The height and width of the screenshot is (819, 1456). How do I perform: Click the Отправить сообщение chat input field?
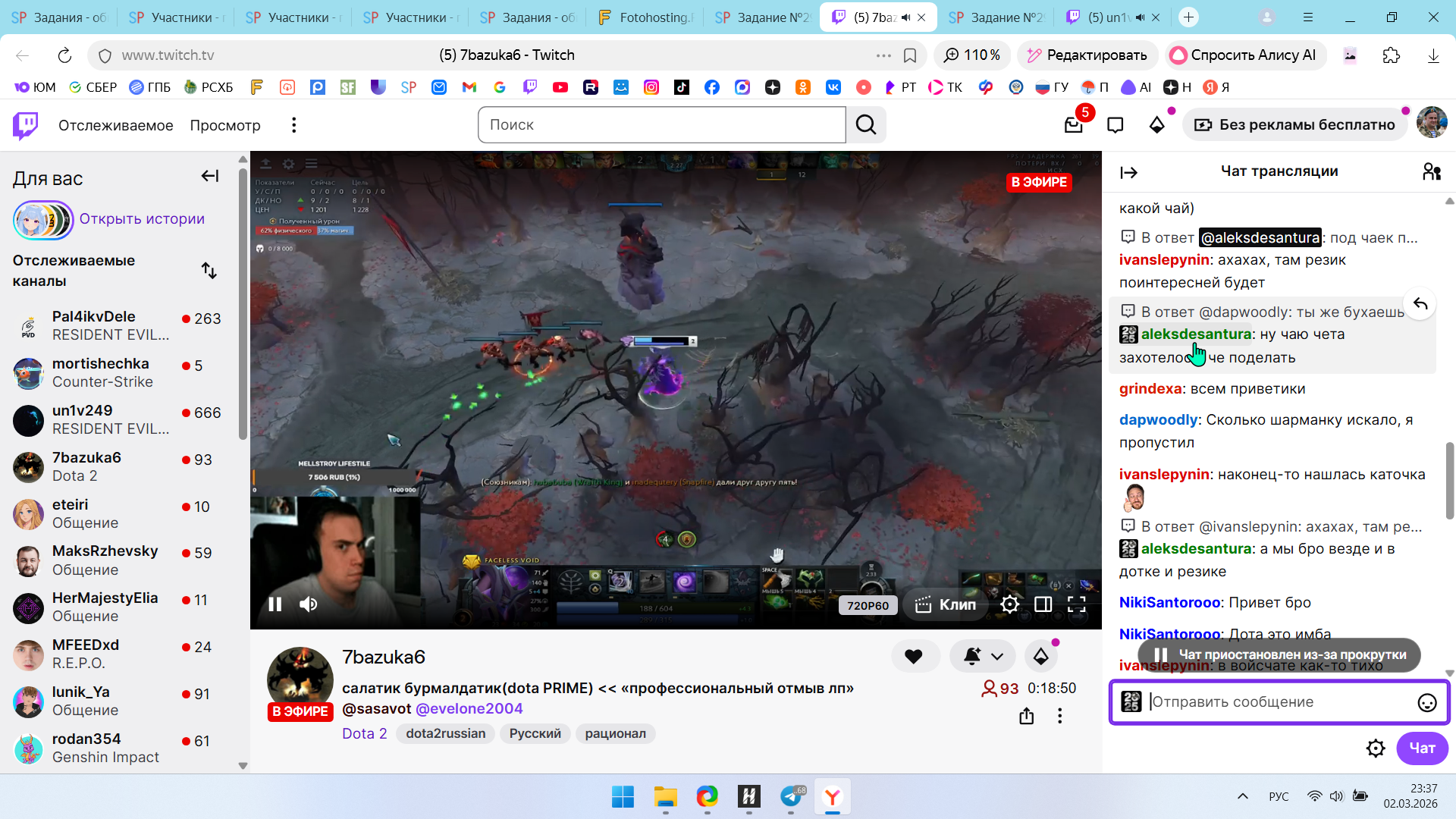[1274, 702]
